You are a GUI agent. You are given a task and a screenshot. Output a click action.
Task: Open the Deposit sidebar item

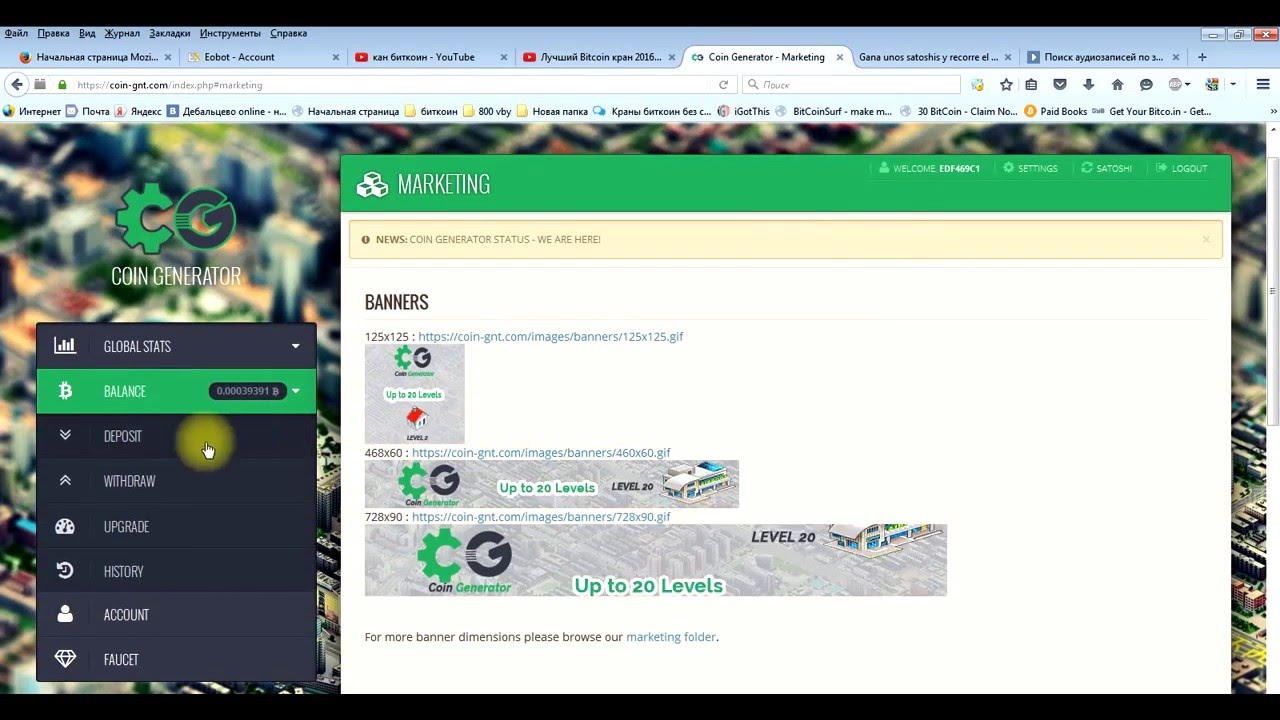[x=176, y=436]
